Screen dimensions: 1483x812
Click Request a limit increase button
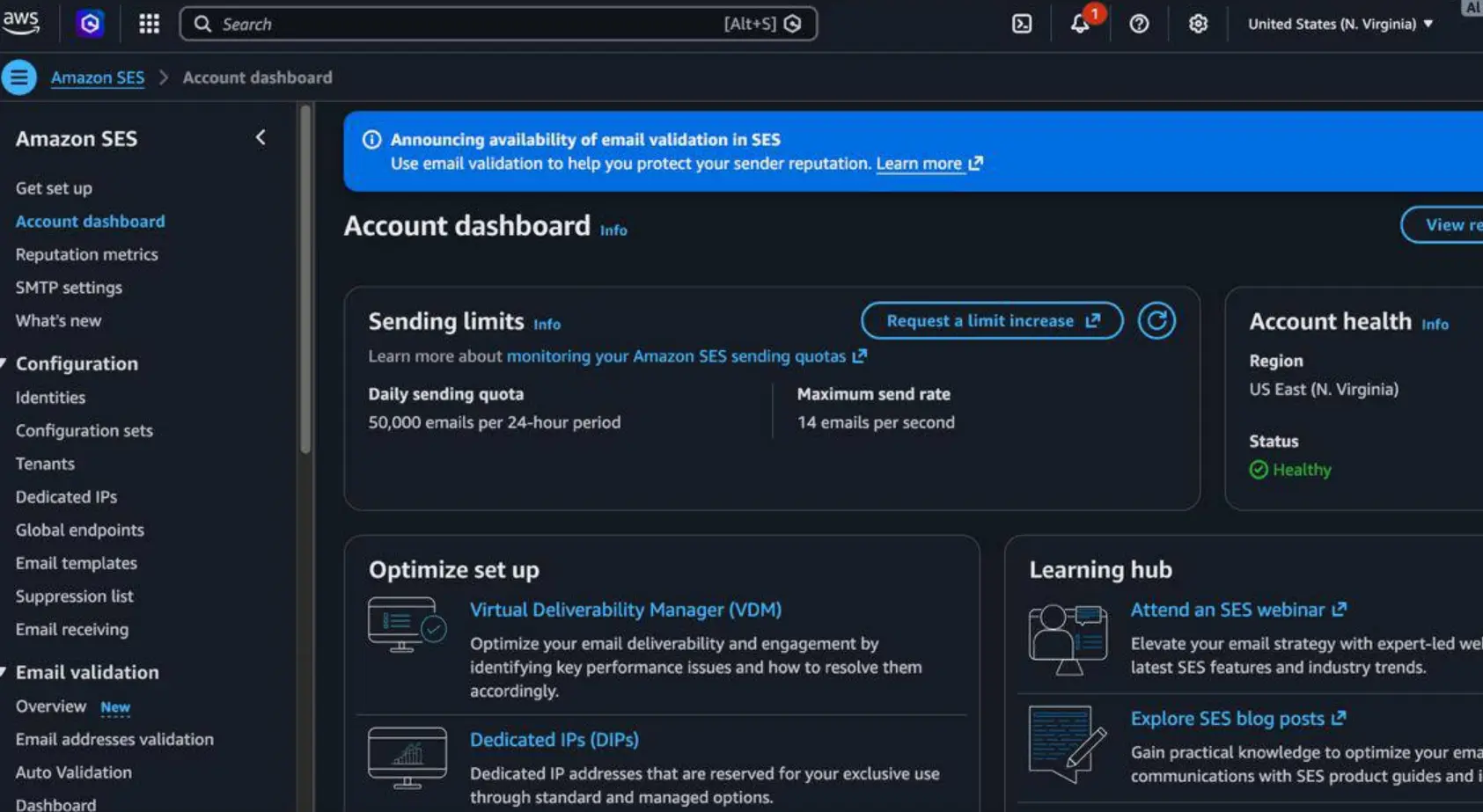992,320
